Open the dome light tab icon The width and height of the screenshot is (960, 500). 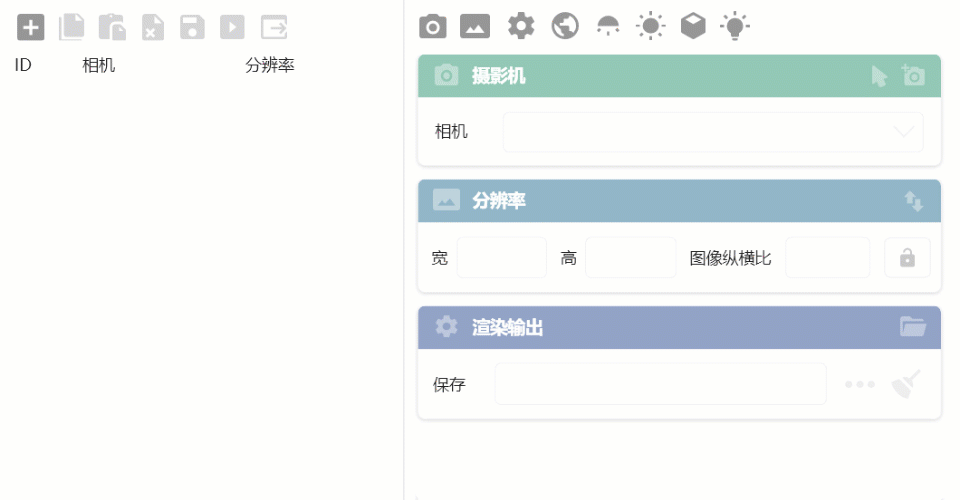pyautogui.click(x=608, y=26)
